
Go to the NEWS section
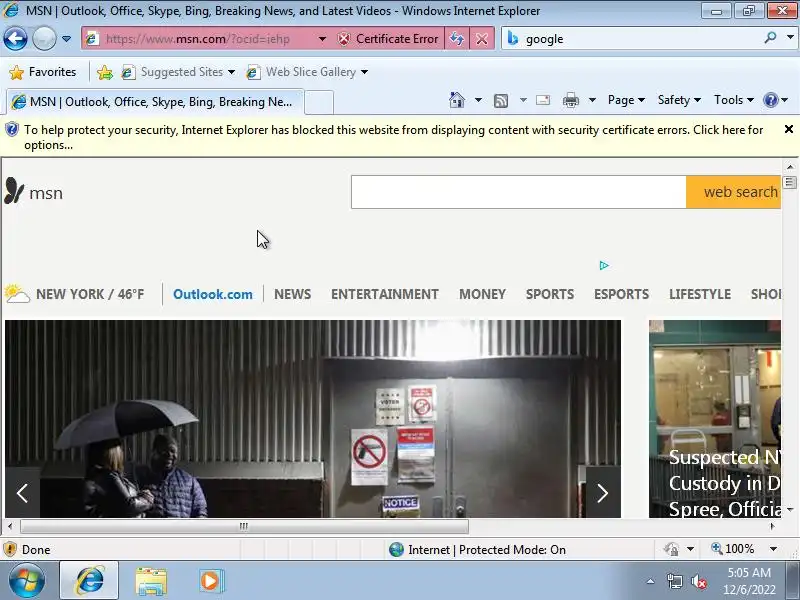pos(292,294)
